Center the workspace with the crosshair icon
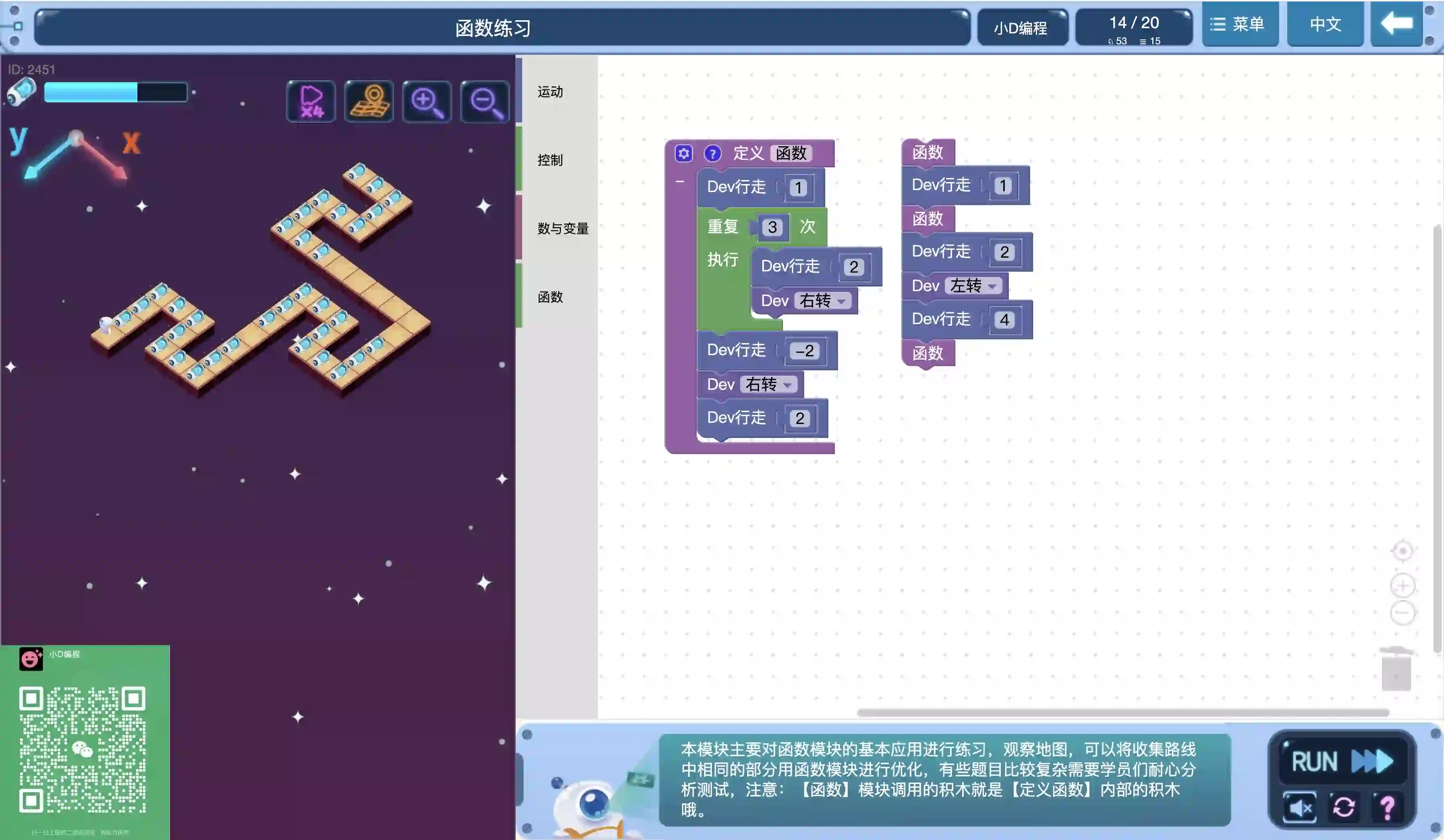The image size is (1444, 840). (1402, 551)
